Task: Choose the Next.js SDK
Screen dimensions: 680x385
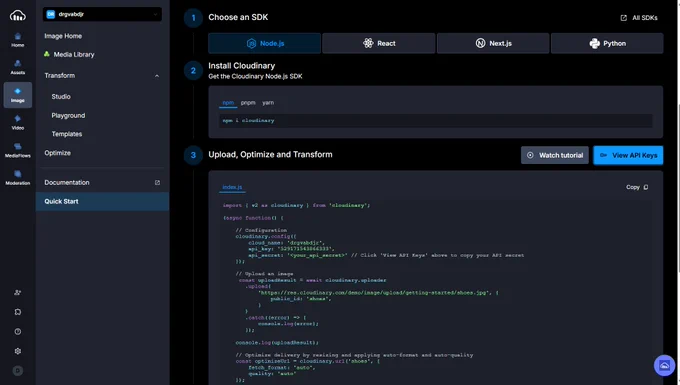Action: (493, 43)
